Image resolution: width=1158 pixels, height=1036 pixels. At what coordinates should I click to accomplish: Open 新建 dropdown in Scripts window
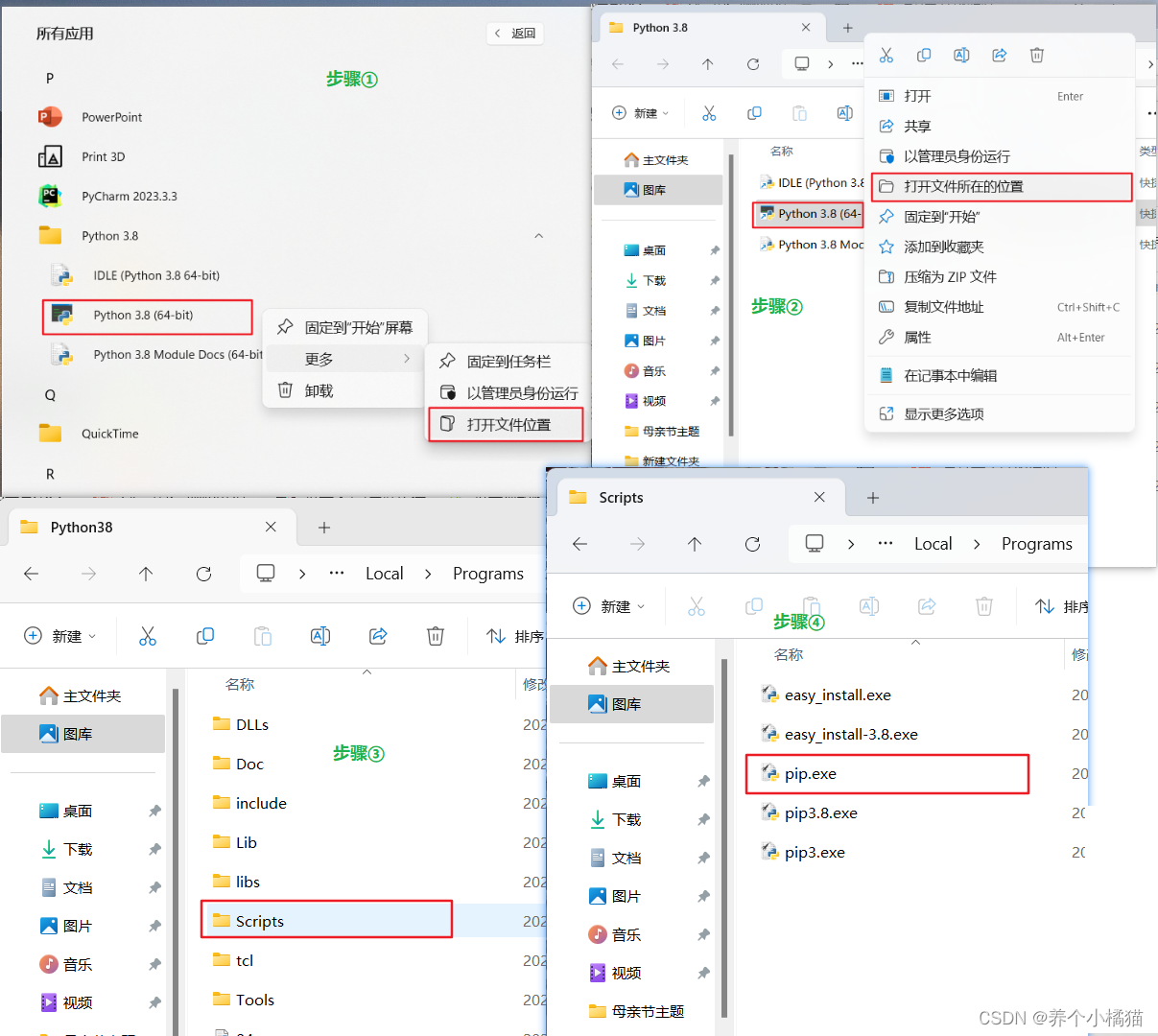(609, 606)
